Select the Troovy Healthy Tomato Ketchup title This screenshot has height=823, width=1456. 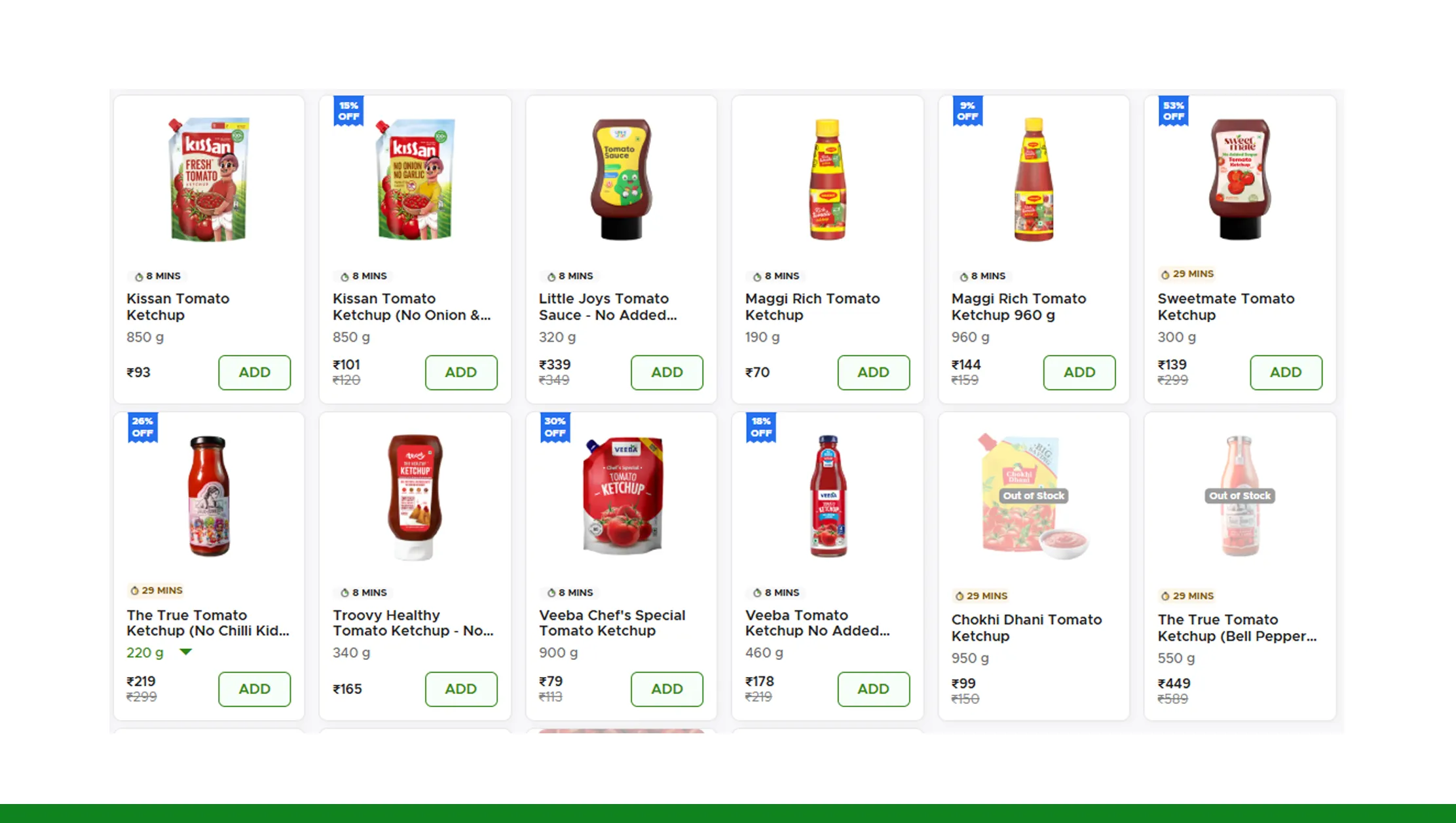pos(413,623)
